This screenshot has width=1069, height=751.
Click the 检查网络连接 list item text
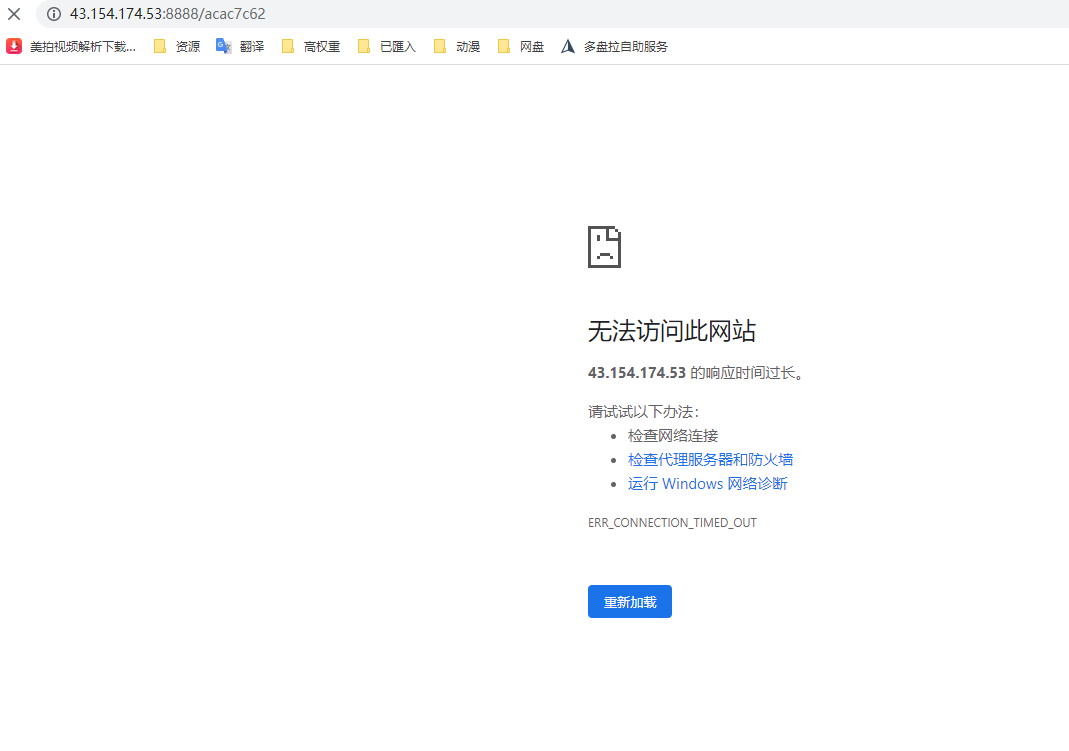point(675,435)
